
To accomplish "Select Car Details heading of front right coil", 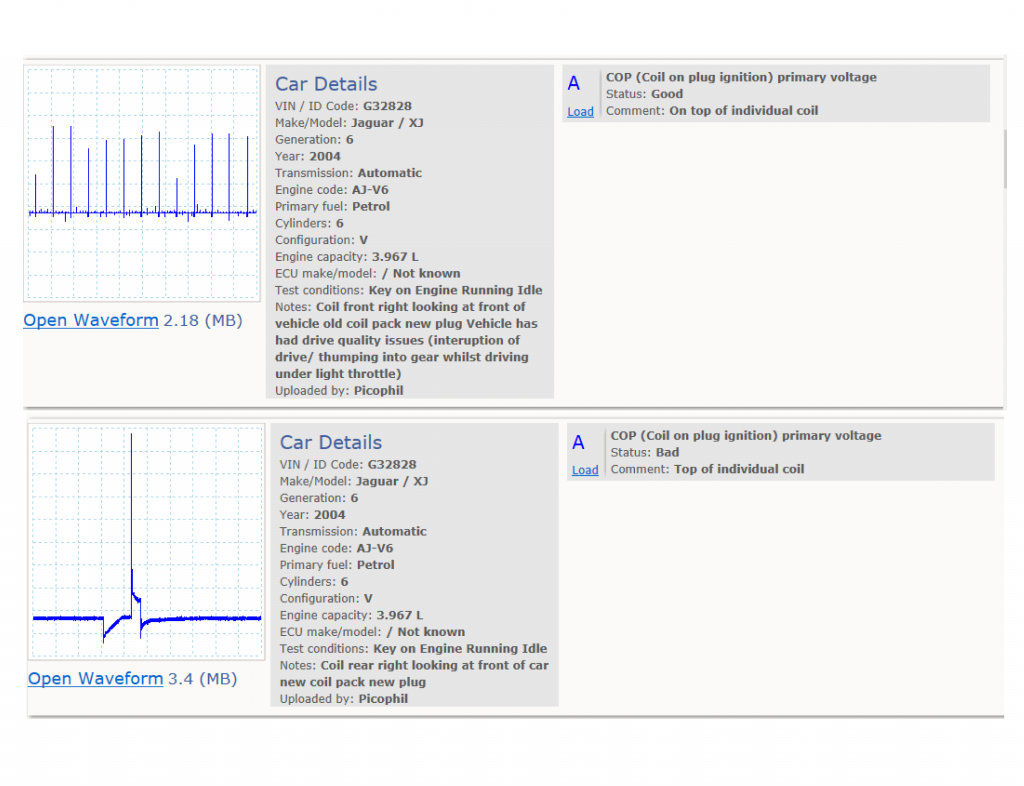I will click(x=326, y=84).
